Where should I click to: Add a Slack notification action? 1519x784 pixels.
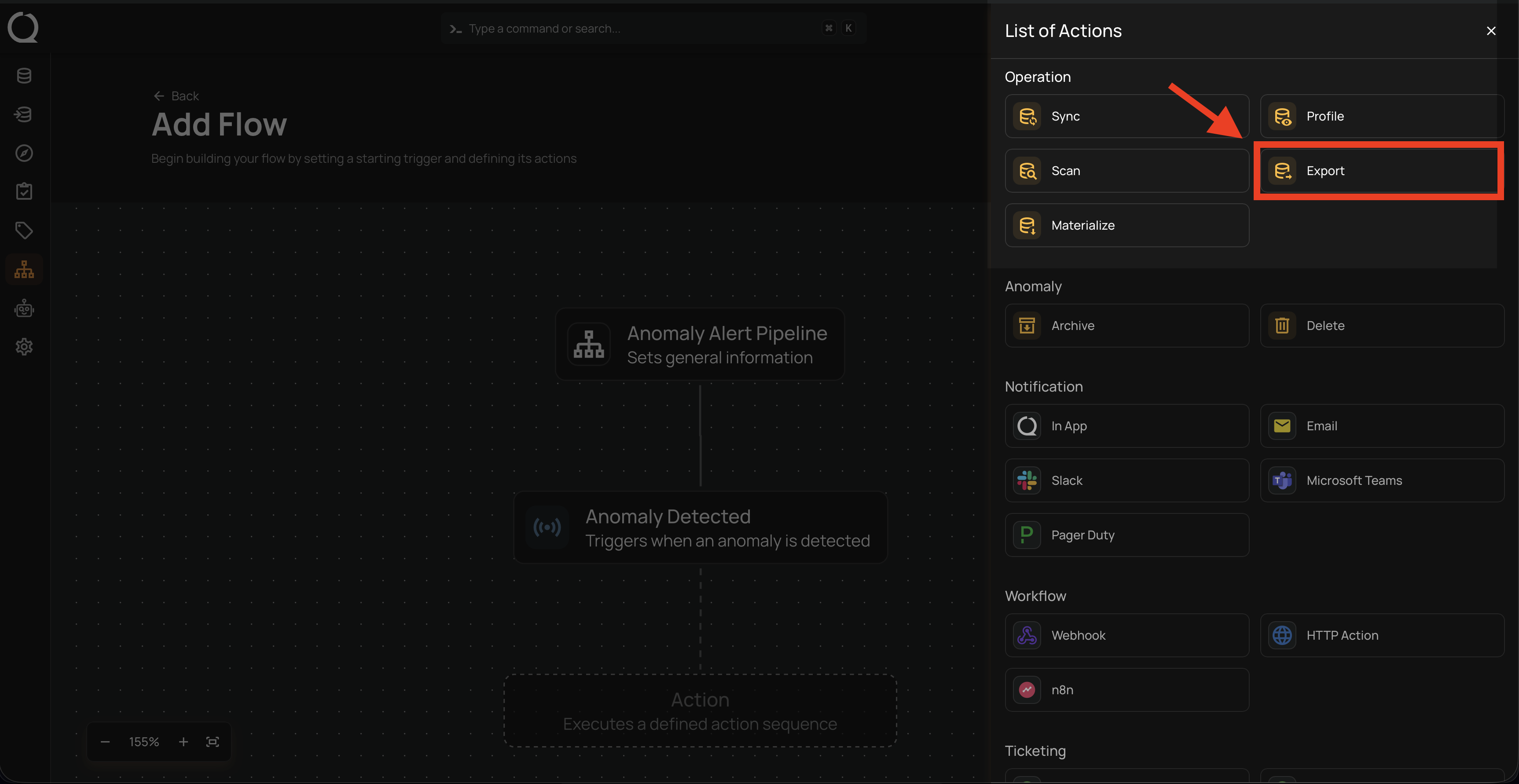click(1126, 480)
